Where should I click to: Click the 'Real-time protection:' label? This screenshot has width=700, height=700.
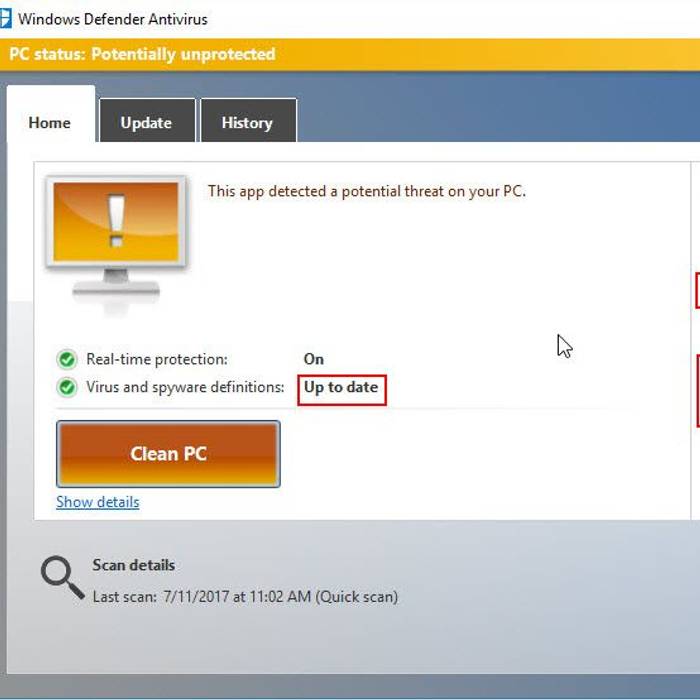(x=157, y=359)
